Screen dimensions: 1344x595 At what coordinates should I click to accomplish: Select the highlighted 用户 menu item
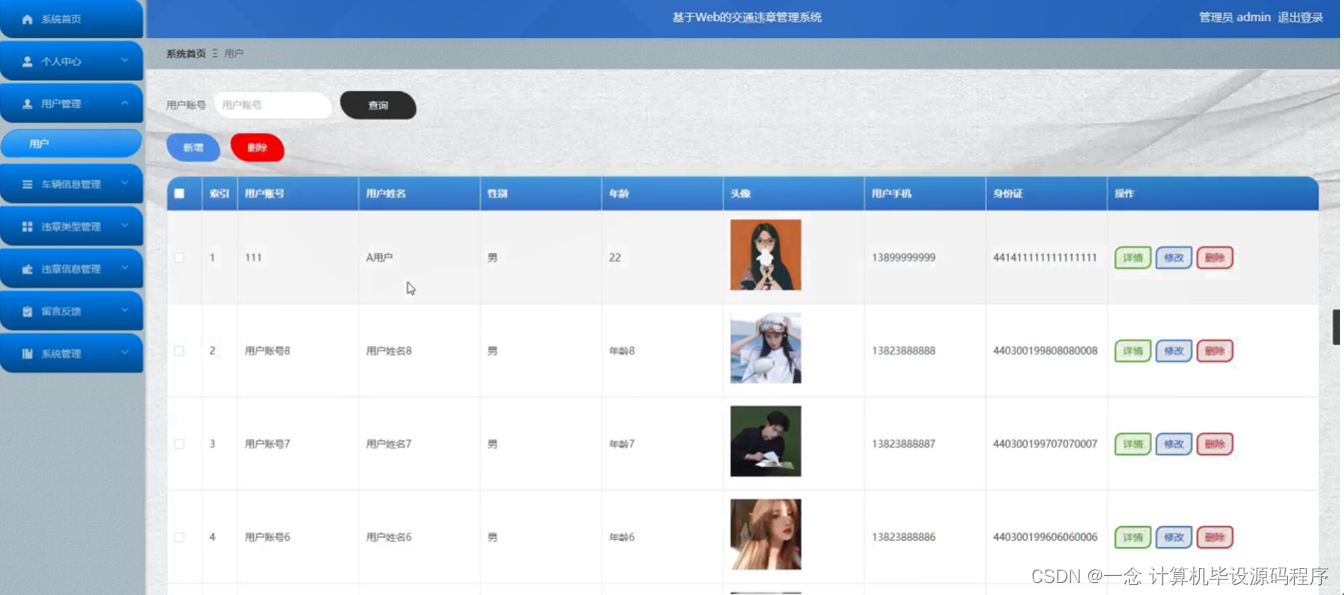point(72,143)
